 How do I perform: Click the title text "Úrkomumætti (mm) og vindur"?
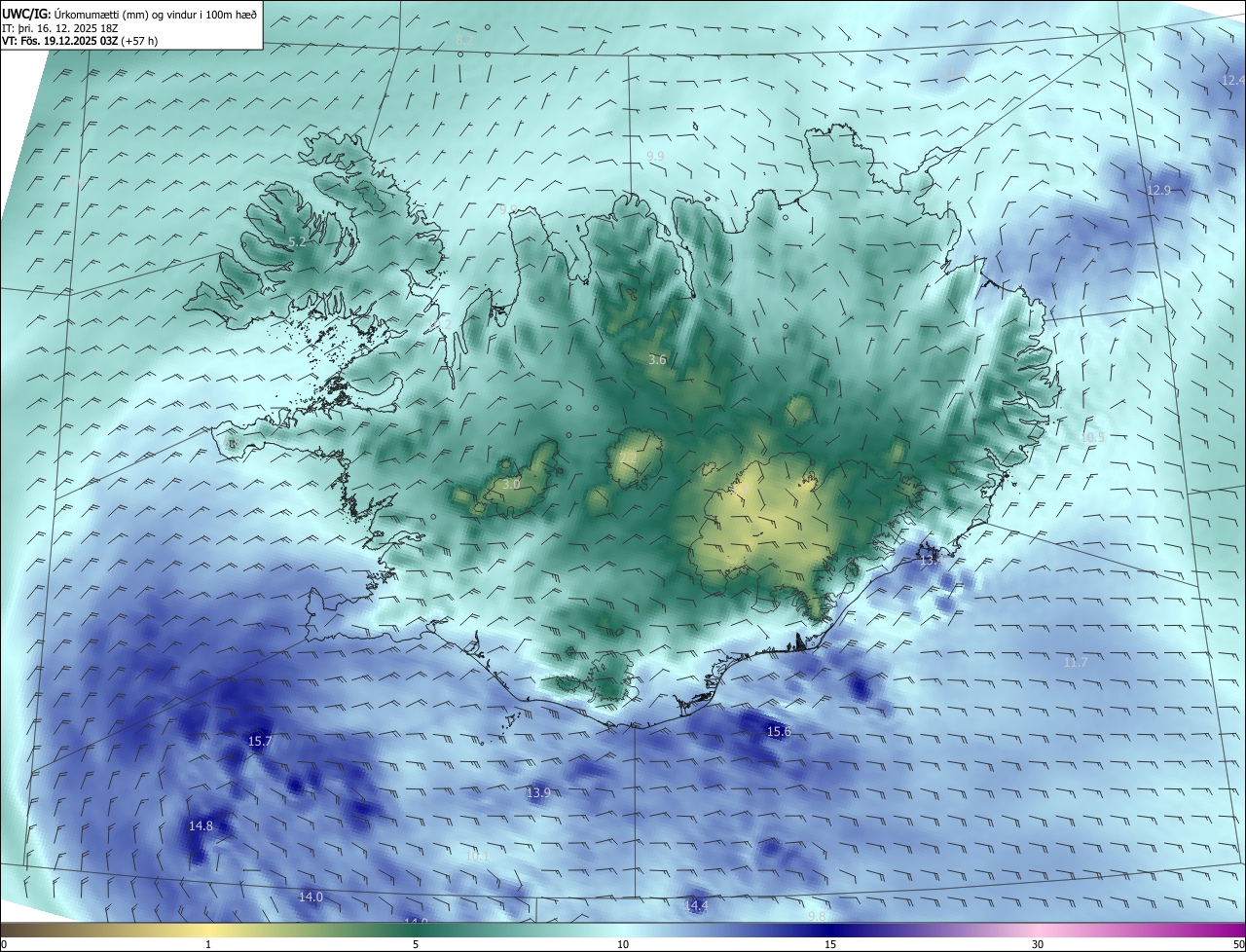pos(127,14)
